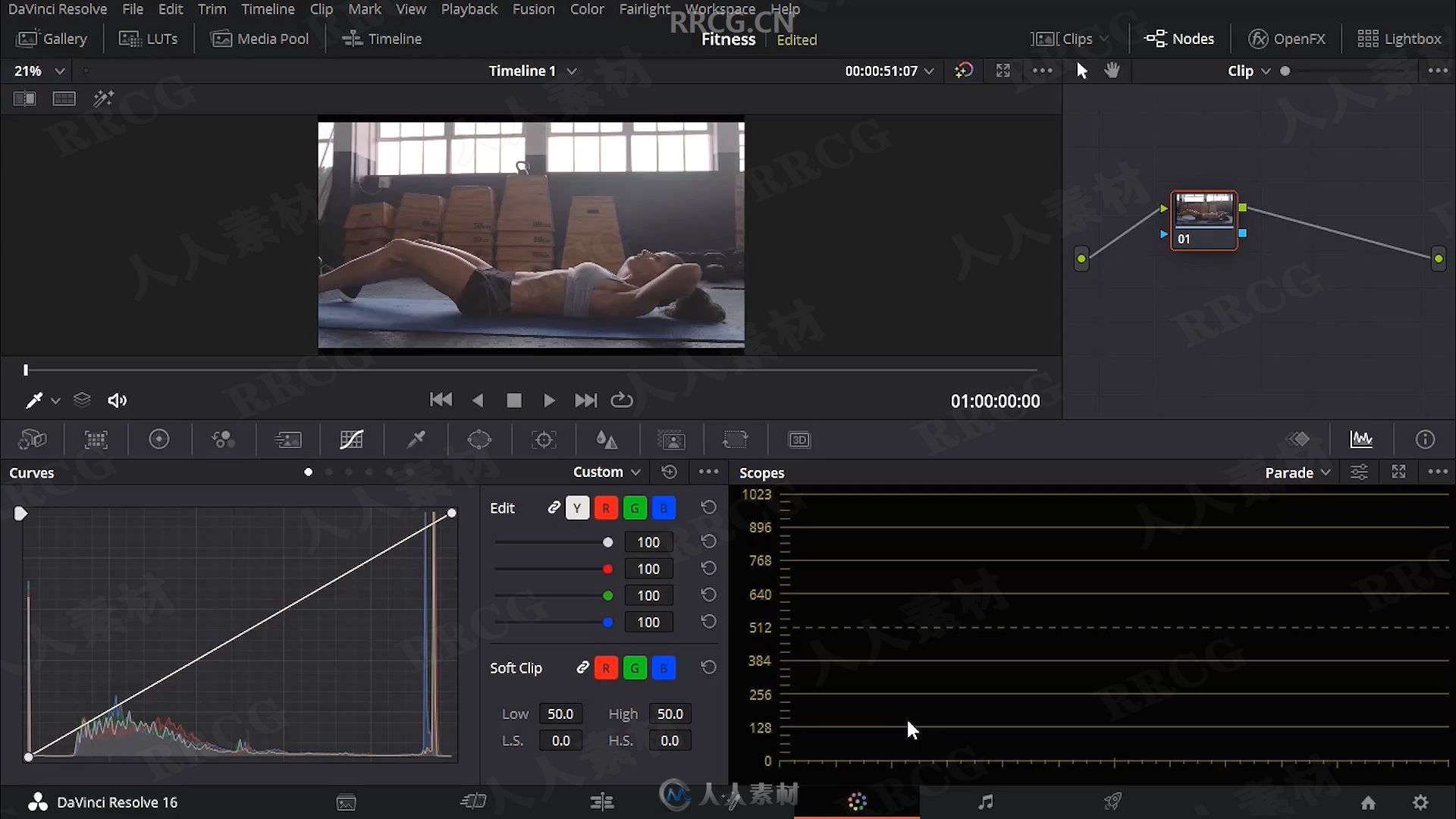Select the Blur/Sharpen tool icon
Screen dimensions: 1456x819
606,439
